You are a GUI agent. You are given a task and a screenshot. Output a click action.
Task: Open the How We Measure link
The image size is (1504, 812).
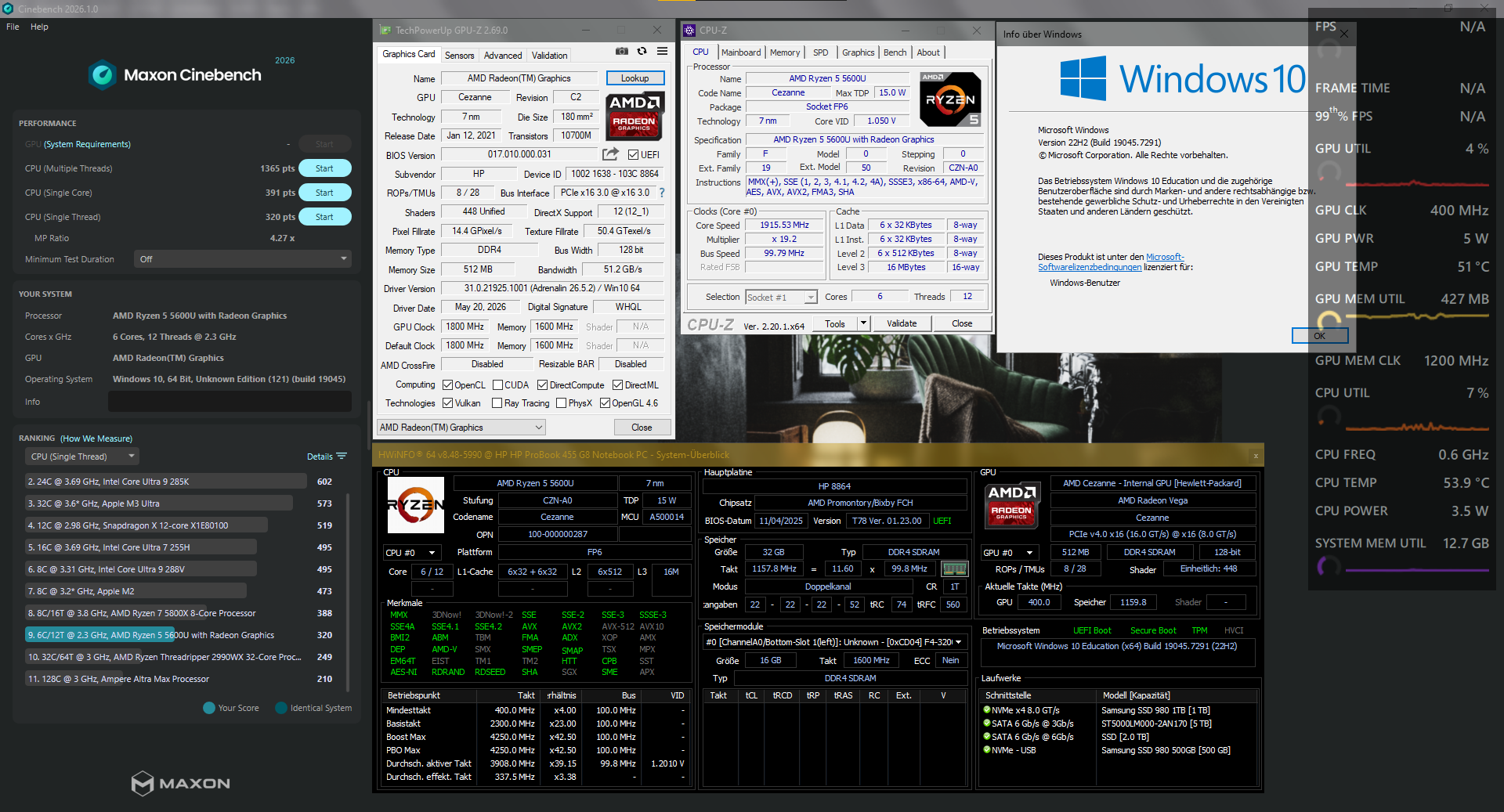click(x=96, y=438)
